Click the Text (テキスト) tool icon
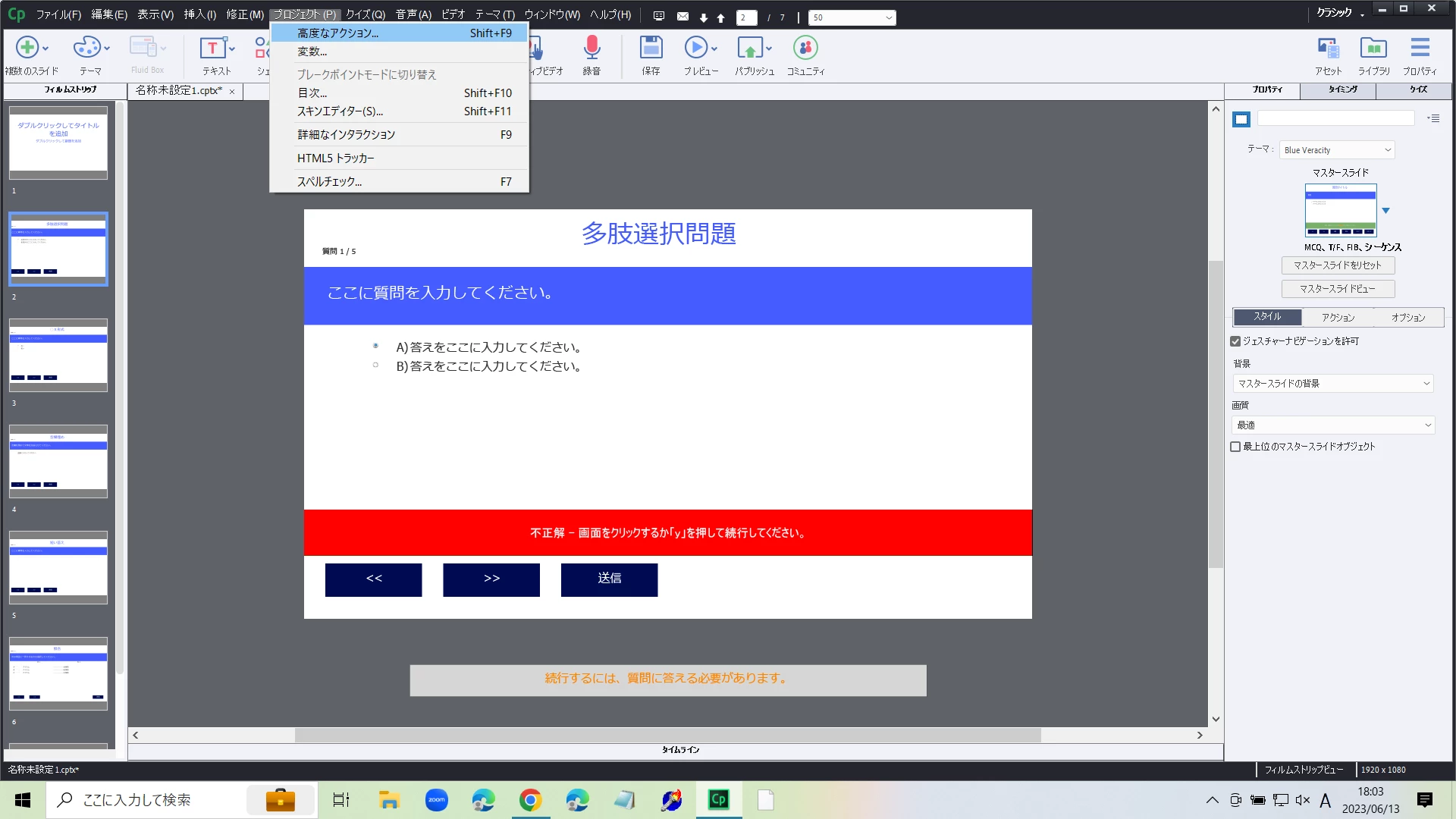The width and height of the screenshot is (1456, 819). [212, 49]
